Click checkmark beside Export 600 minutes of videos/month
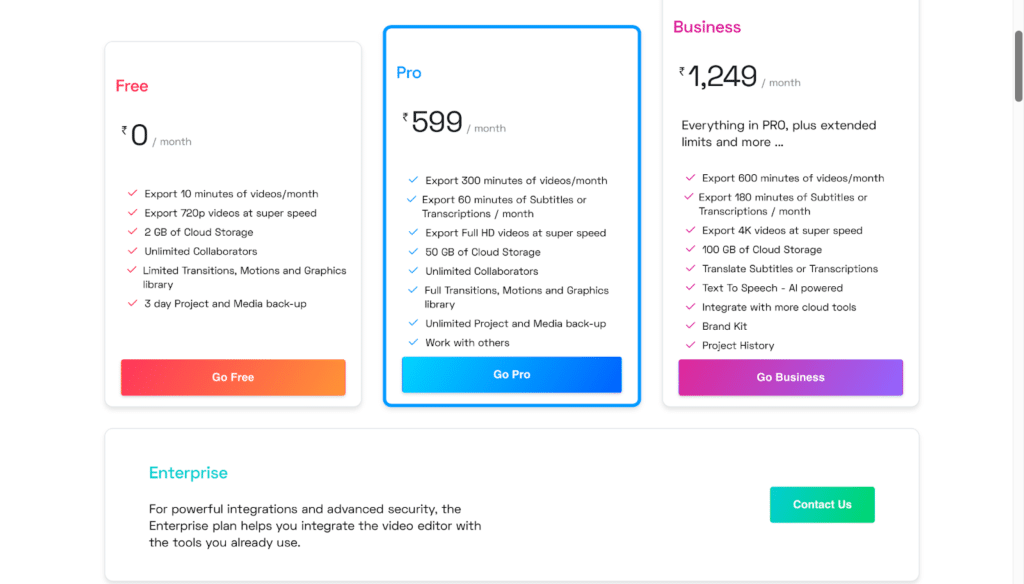 (x=689, y=177)
